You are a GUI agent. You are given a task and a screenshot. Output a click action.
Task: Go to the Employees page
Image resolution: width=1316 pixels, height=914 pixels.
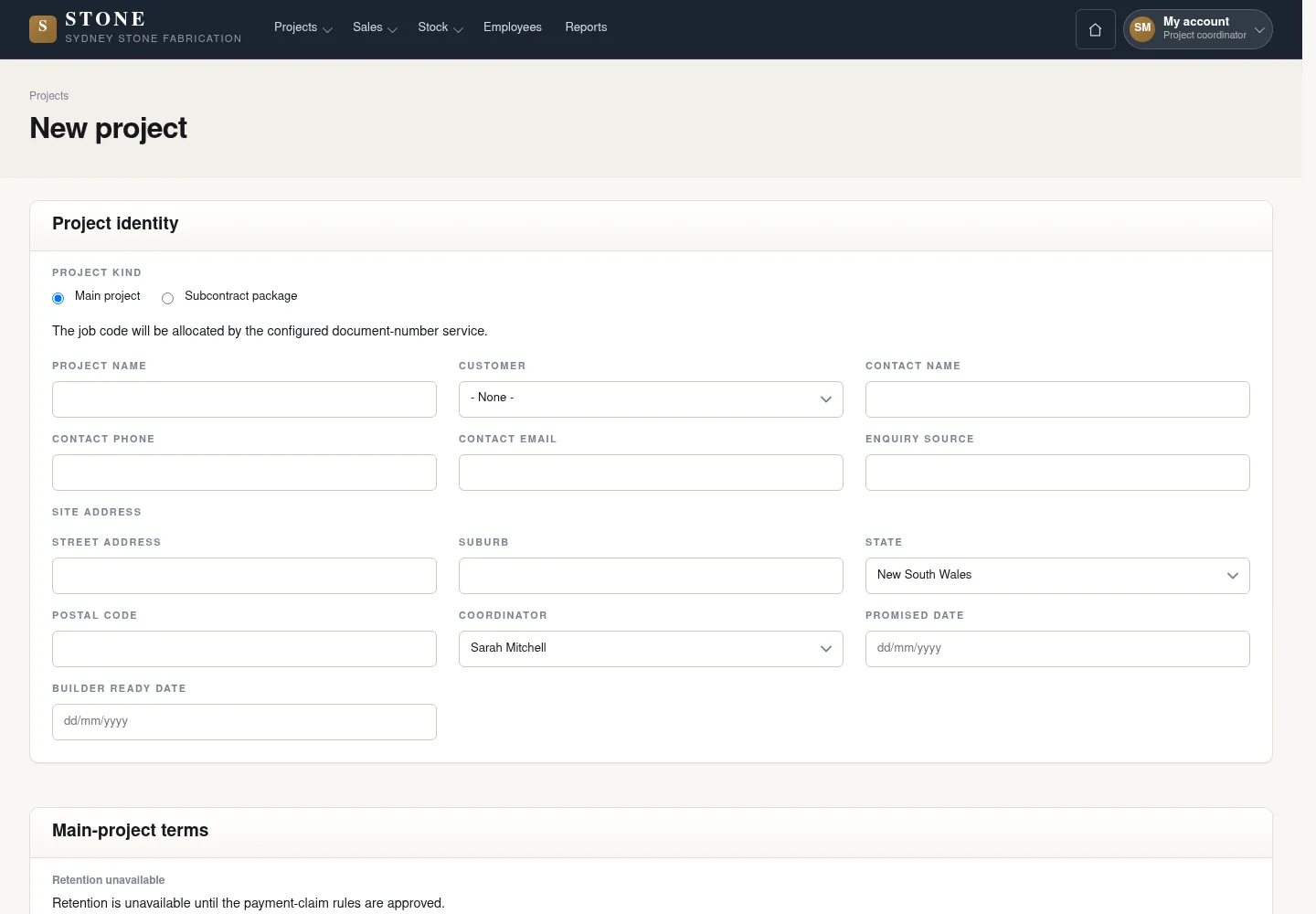(513, 27)
